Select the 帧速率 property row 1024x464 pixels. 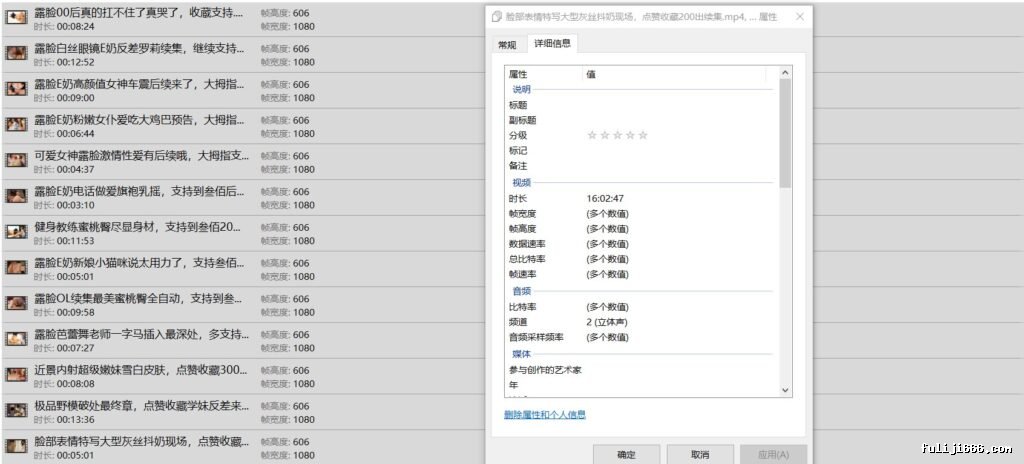(x=642, y=274)
